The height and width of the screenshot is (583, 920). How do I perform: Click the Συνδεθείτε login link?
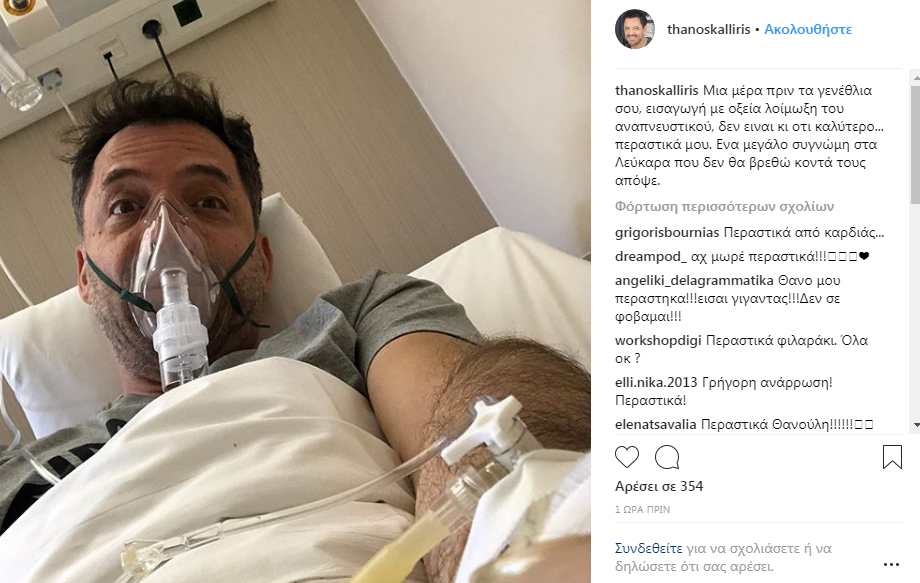[648, 548]
